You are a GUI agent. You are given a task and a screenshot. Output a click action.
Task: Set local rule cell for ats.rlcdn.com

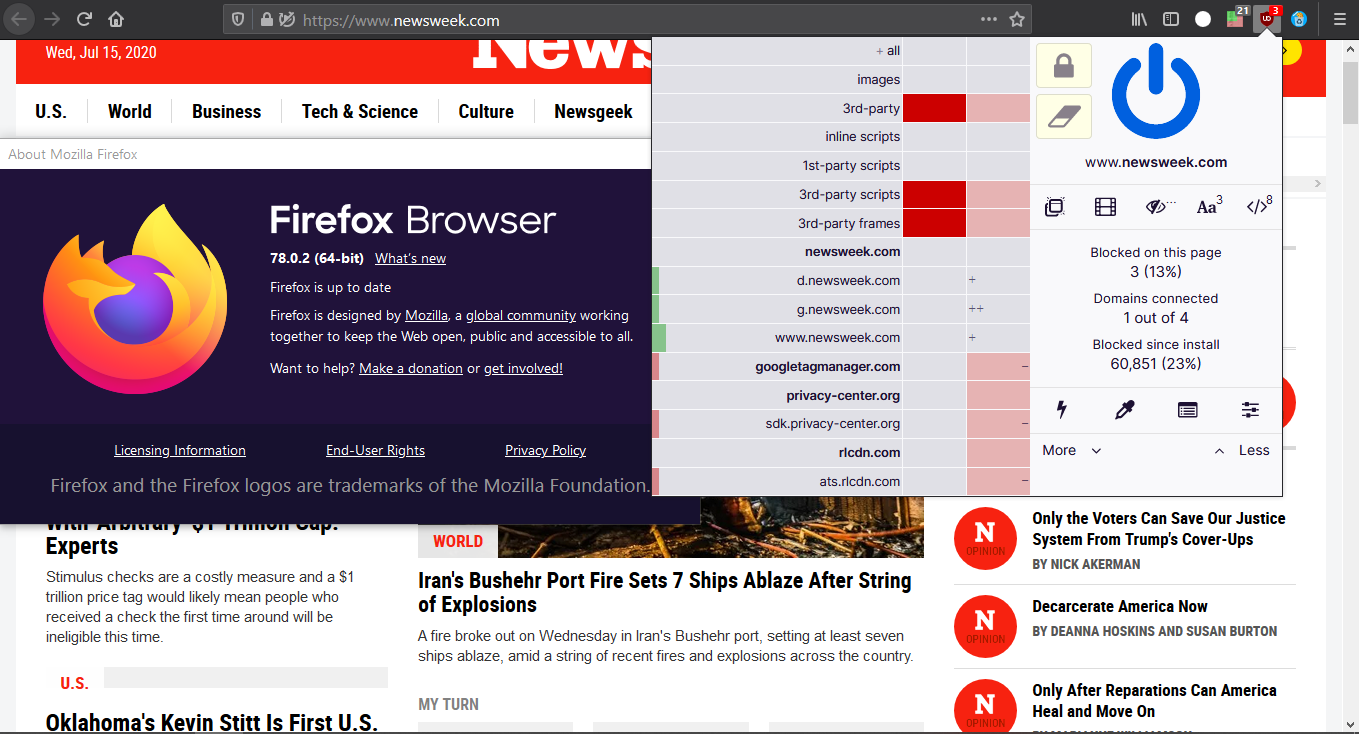point(998,481)
